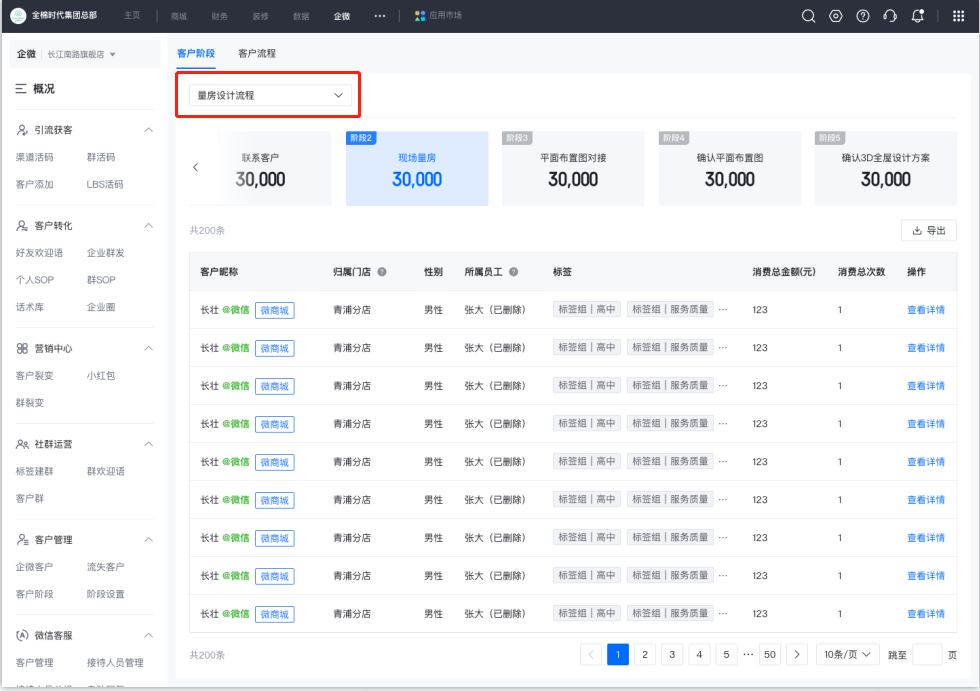Open the 企微 top navigation menu
980x691 pixels.
click(x=342, y=16)
